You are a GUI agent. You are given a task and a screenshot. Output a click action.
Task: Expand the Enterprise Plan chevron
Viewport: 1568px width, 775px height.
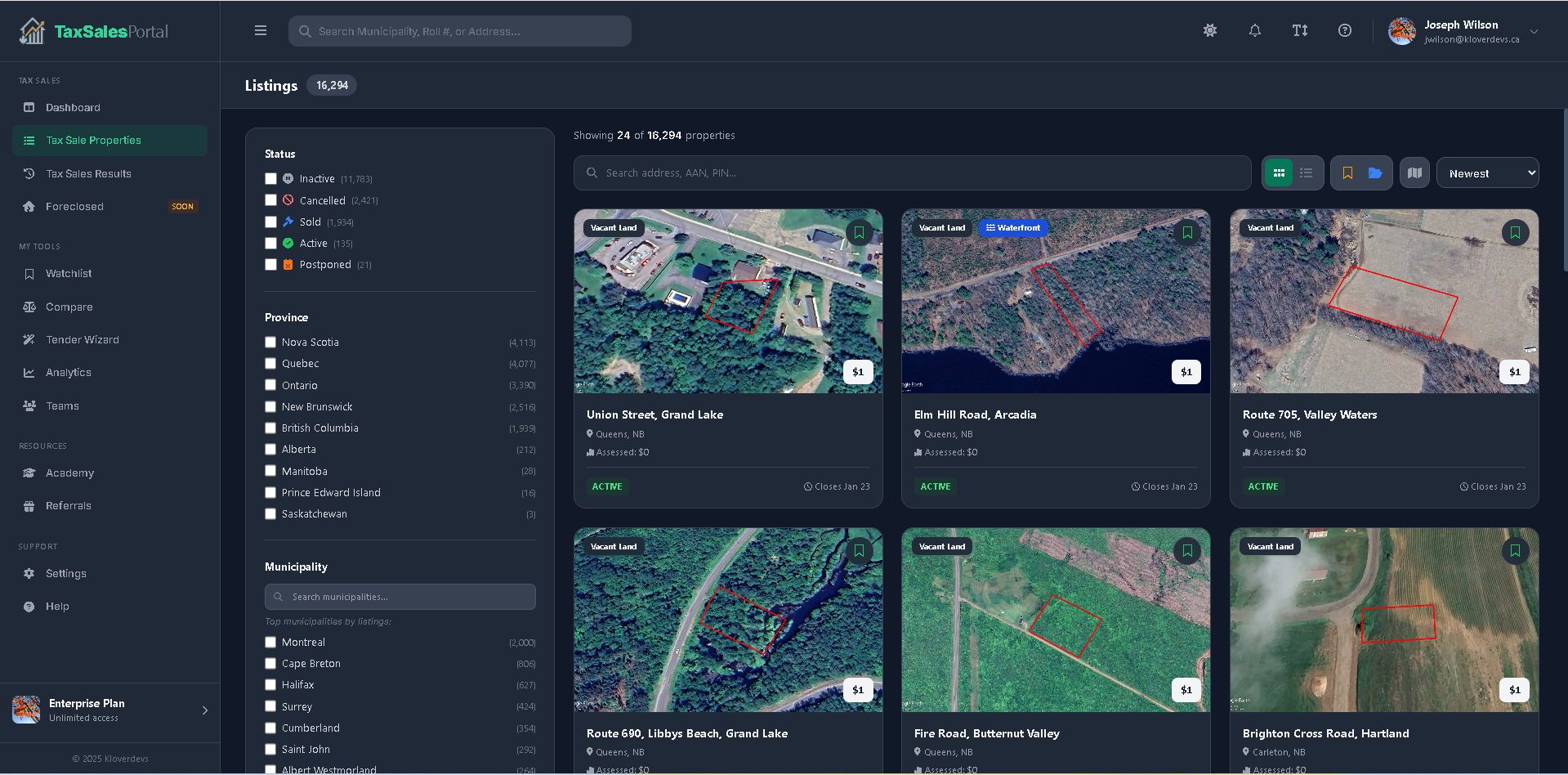[x=204, y=710]
